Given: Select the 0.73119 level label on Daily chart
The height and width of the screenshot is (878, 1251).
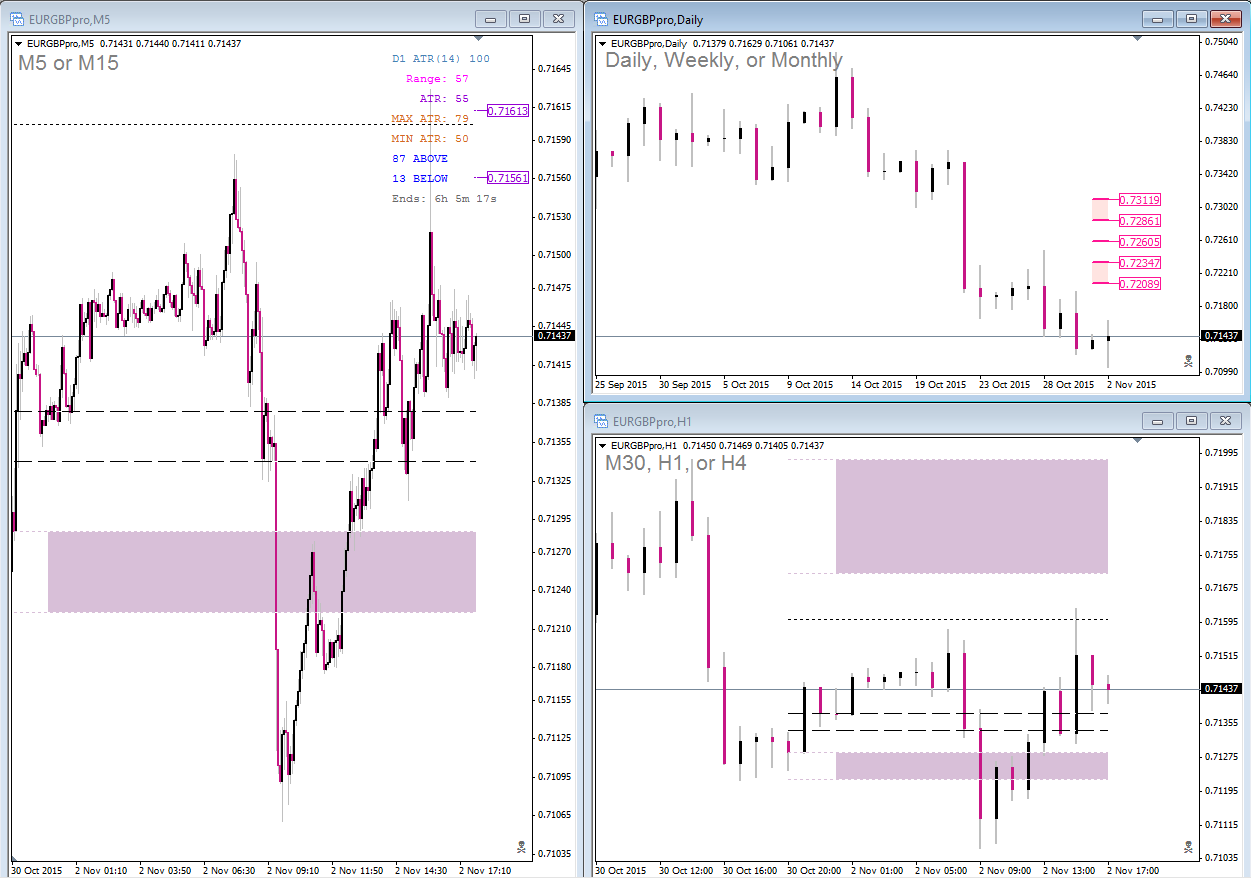Looking at the screenshot, I should pyautogui.click(x=1140, y=200).
